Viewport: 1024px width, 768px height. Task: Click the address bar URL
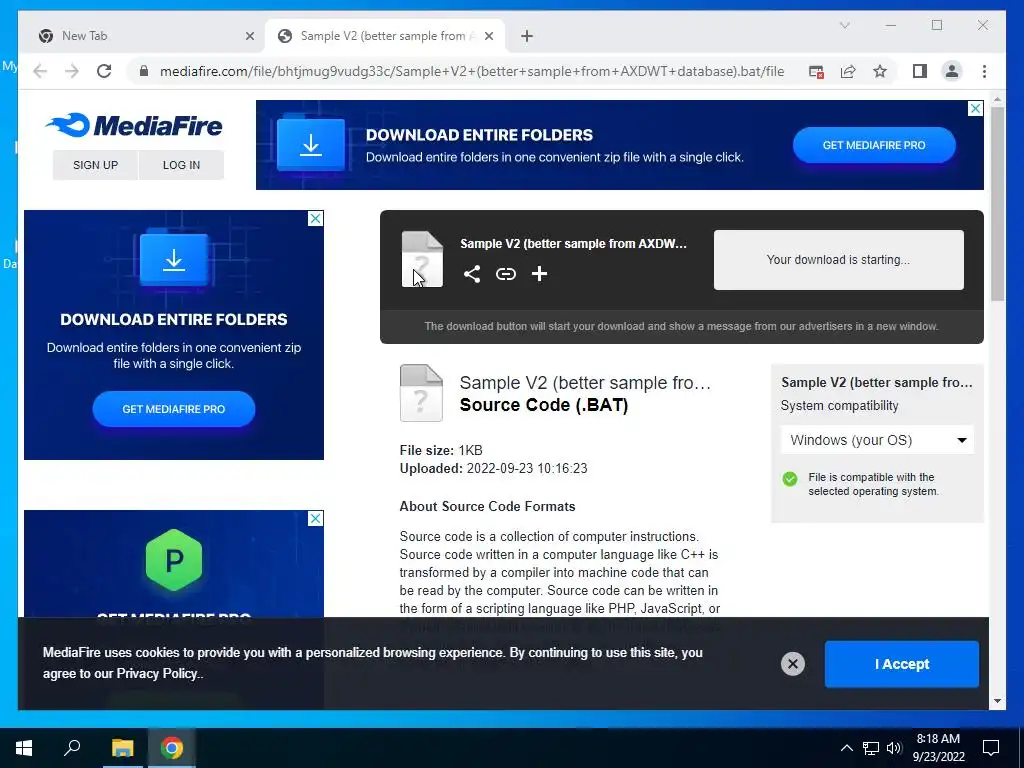472,71
